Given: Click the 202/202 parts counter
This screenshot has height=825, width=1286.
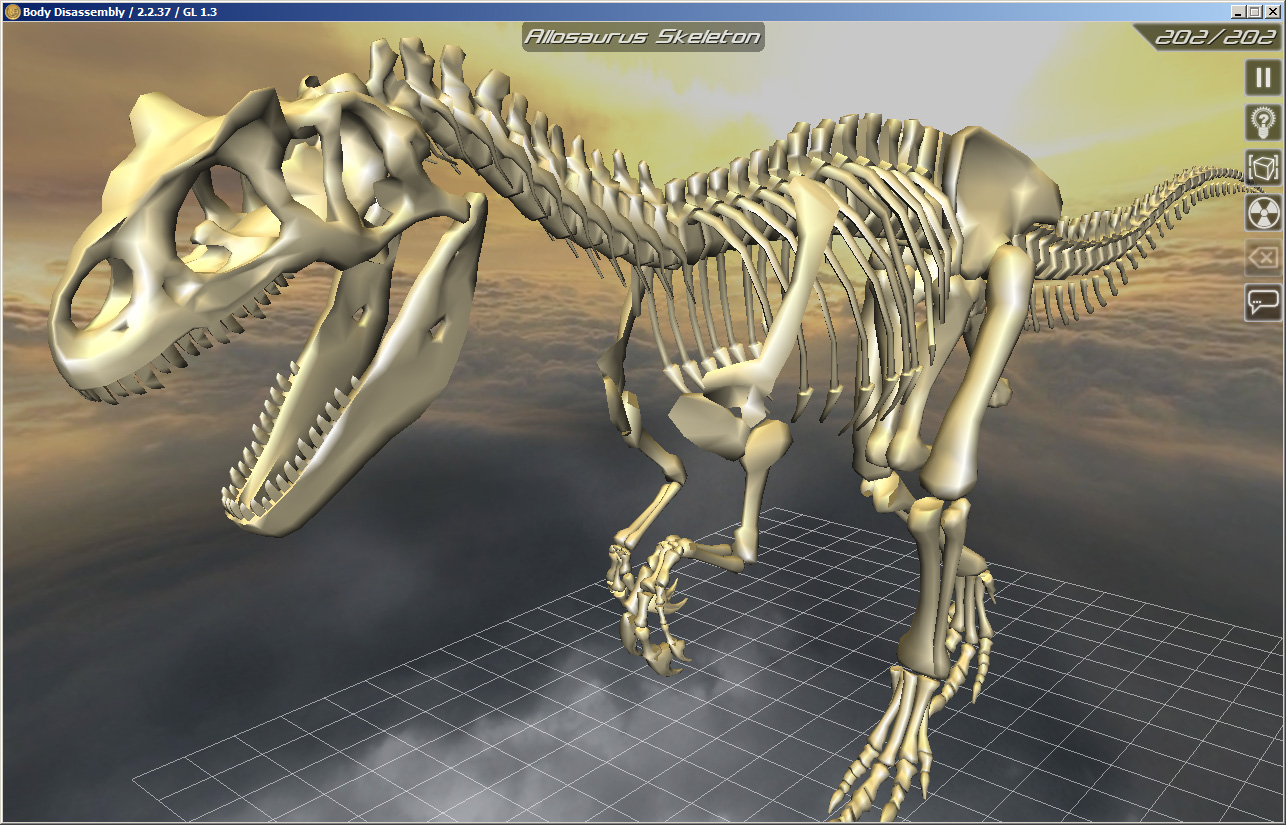Looking at the screenshot, I should click(x=1215, y=38).
